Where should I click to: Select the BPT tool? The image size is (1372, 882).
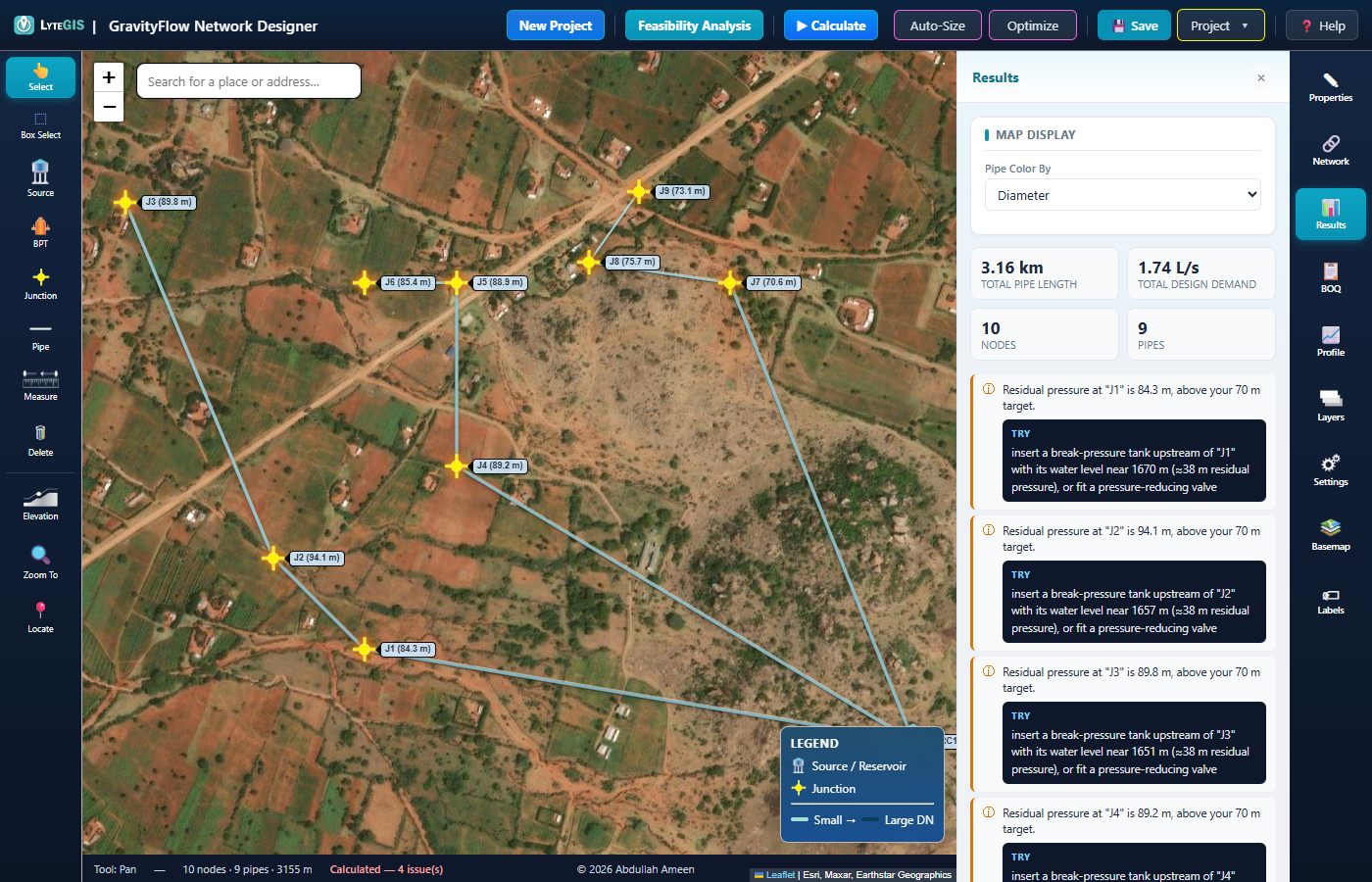coord(40,232)
